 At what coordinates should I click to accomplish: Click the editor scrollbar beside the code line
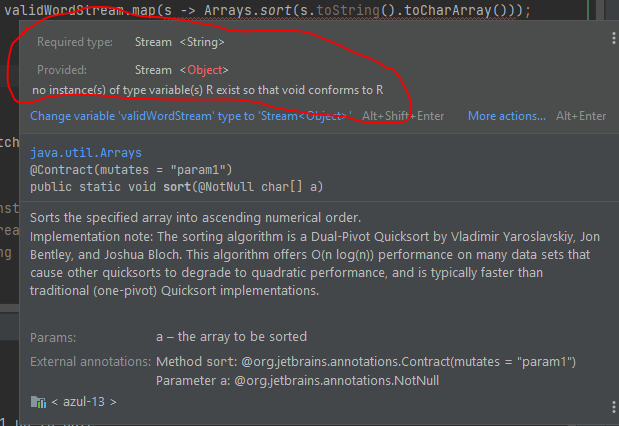coord(600,10)
